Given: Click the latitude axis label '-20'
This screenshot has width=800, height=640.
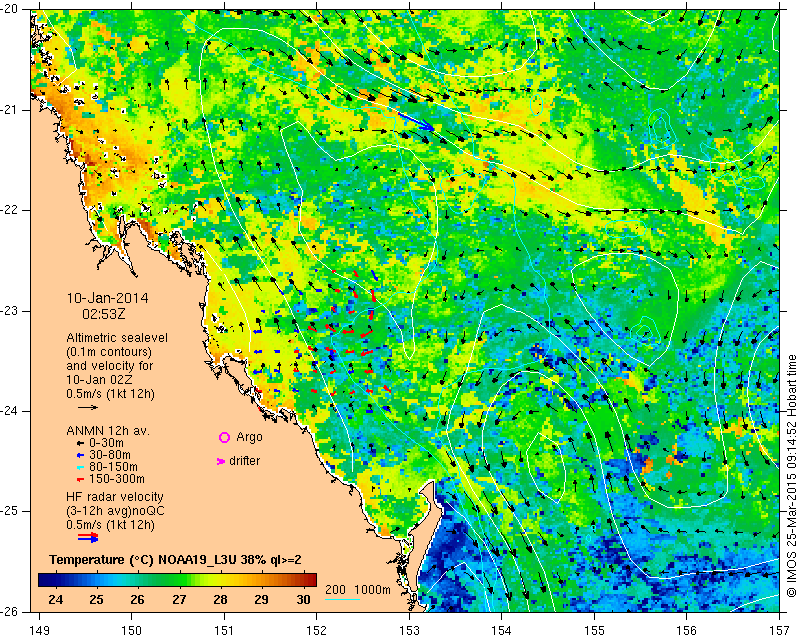Looking at the screenshot, I should pos(10,9).
